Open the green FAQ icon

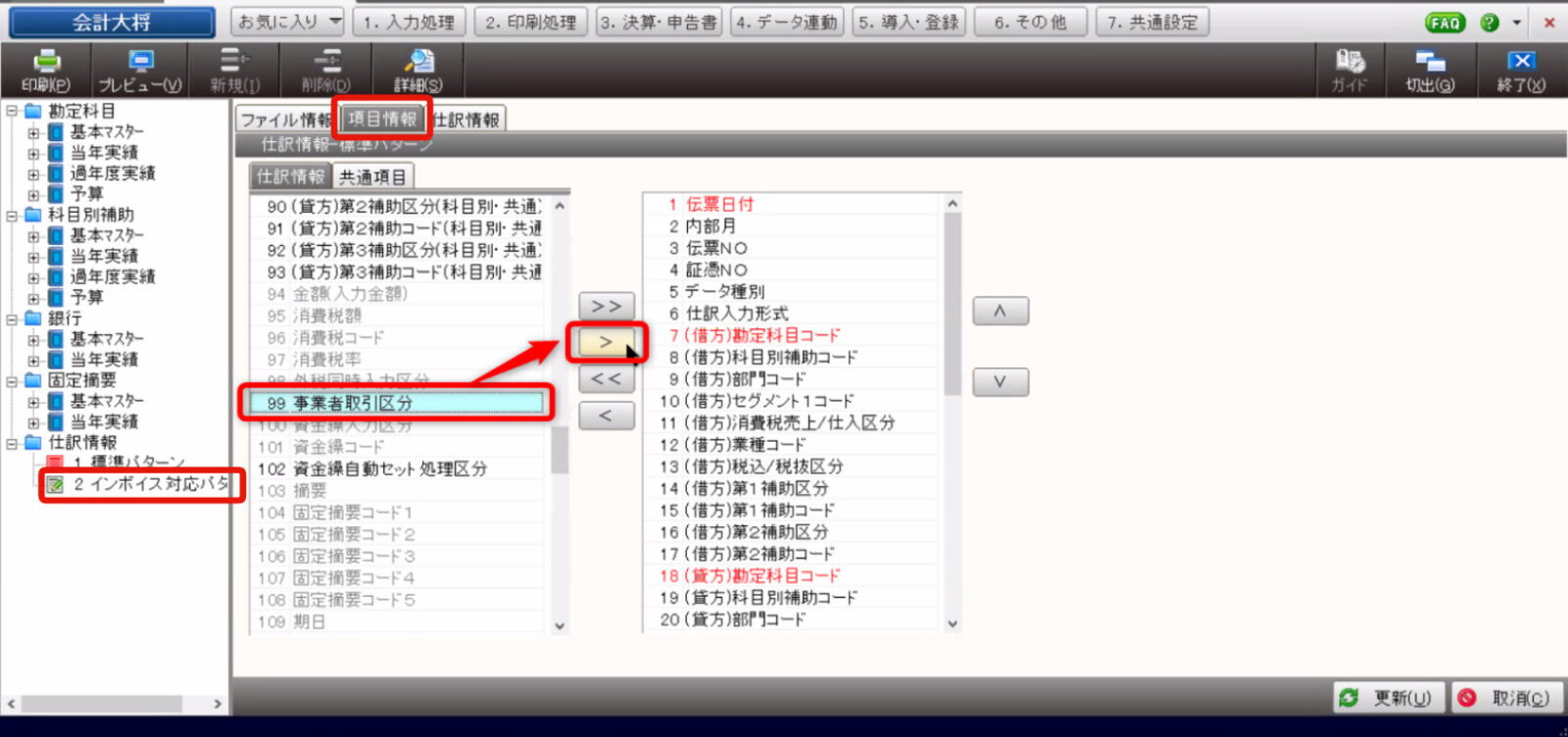(1445, 23)
